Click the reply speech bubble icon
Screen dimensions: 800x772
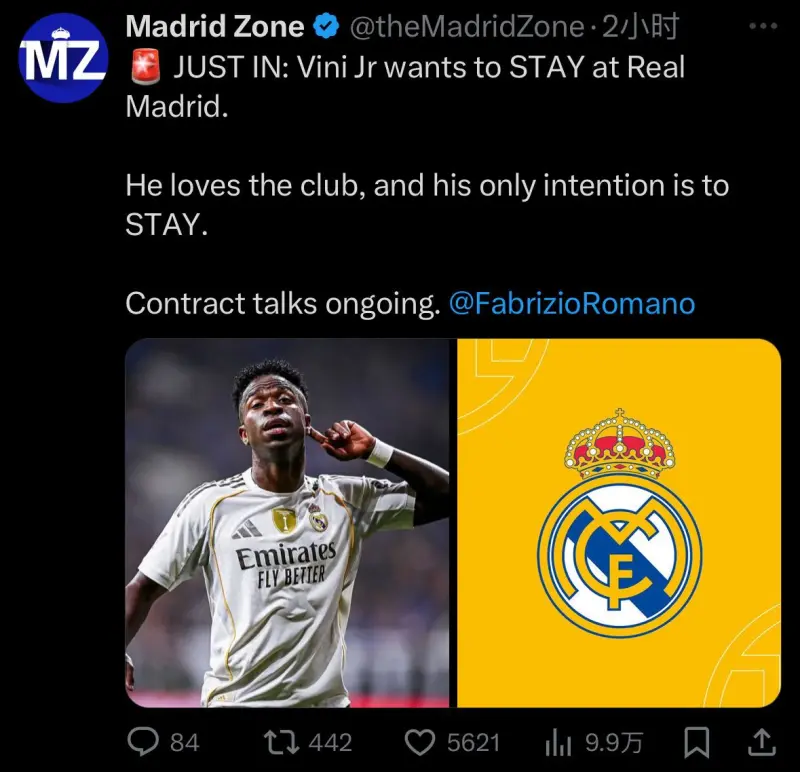coord(143,742)
